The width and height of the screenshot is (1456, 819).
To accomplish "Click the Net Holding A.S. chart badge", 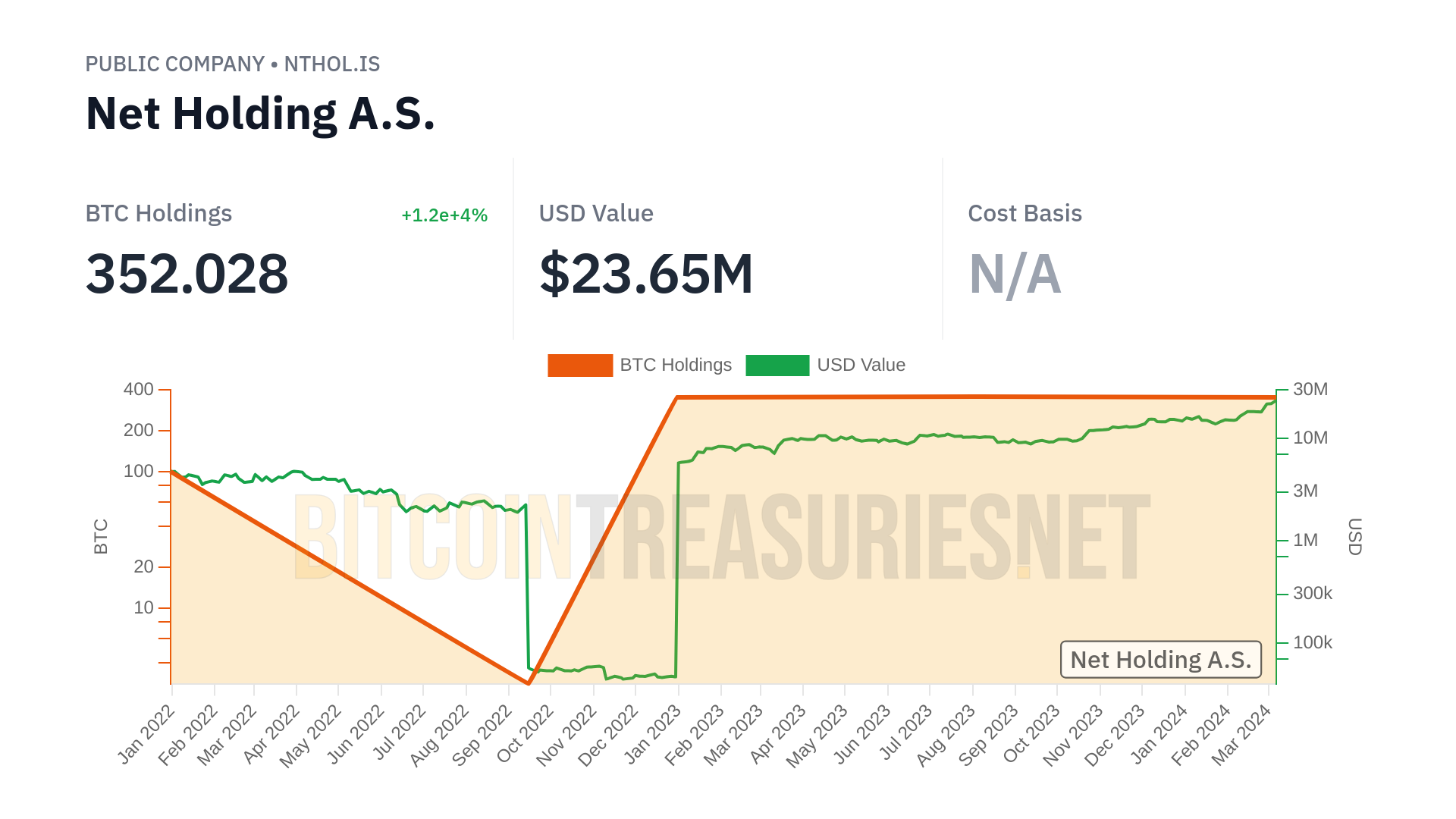I will (x=1160, y=660).
